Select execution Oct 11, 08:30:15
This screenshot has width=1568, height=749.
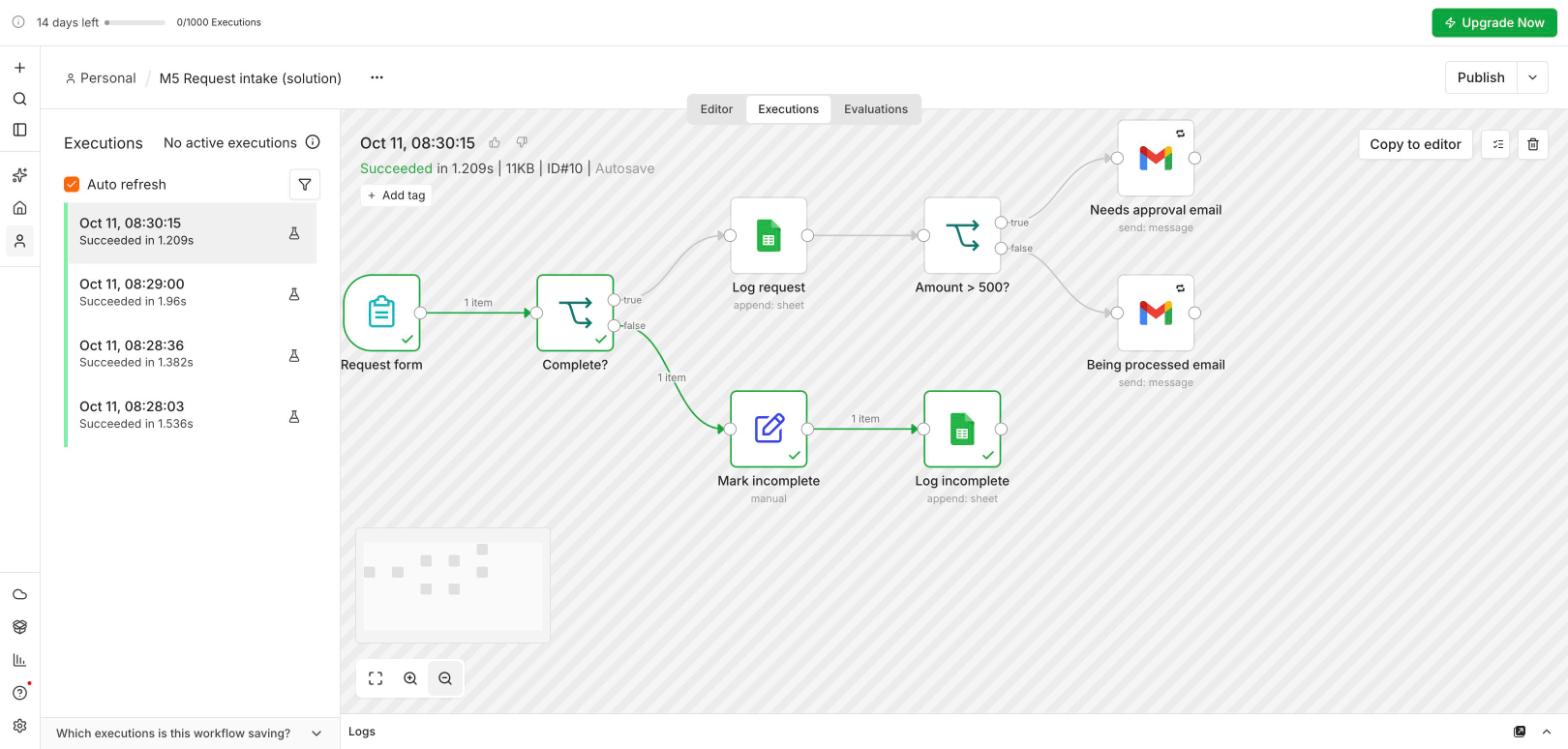[x=190, y=233]
